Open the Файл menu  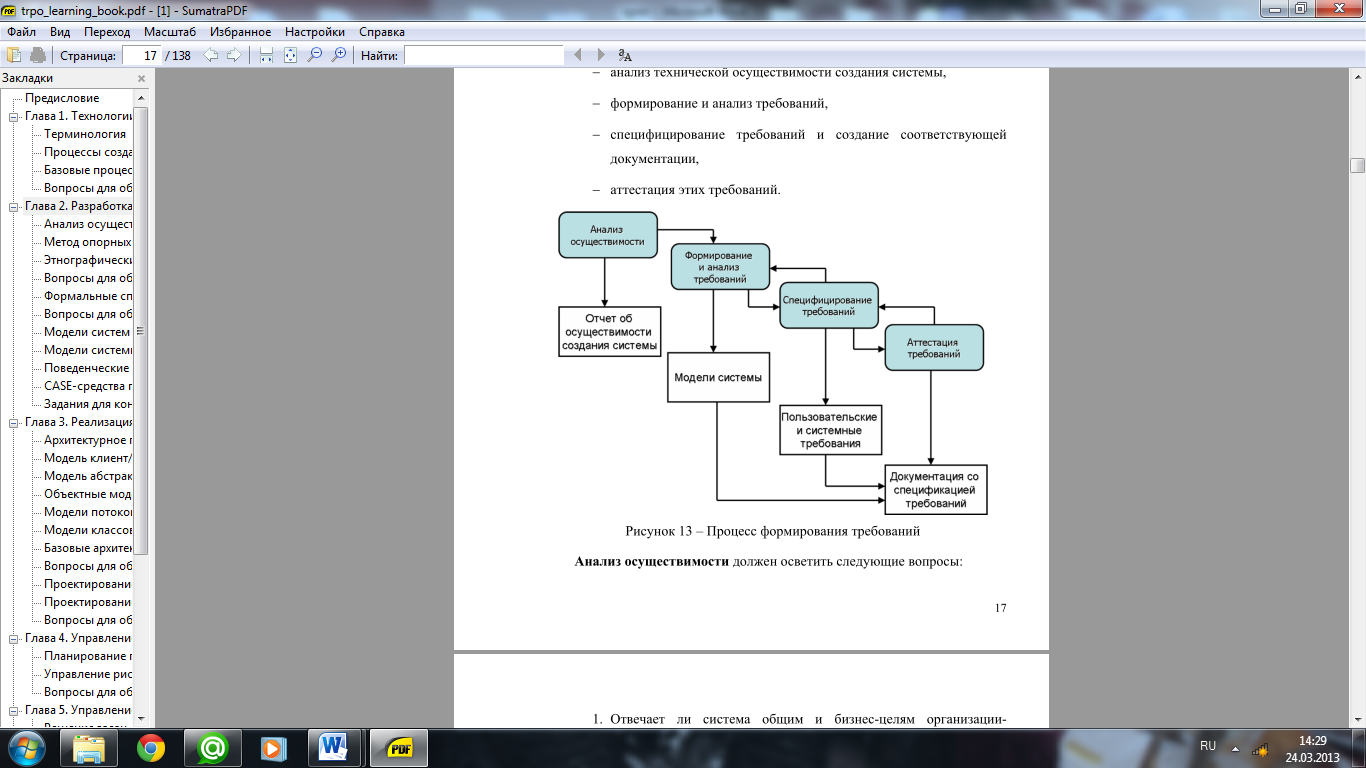(x=21, y=32)
